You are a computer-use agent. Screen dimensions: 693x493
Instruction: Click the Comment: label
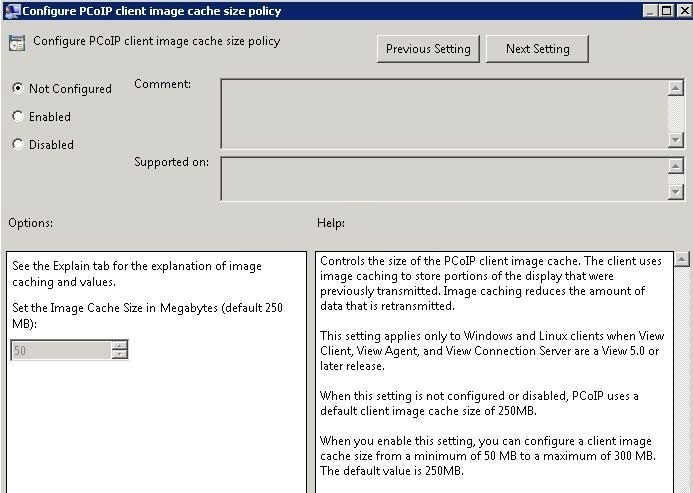coord(162,84)
